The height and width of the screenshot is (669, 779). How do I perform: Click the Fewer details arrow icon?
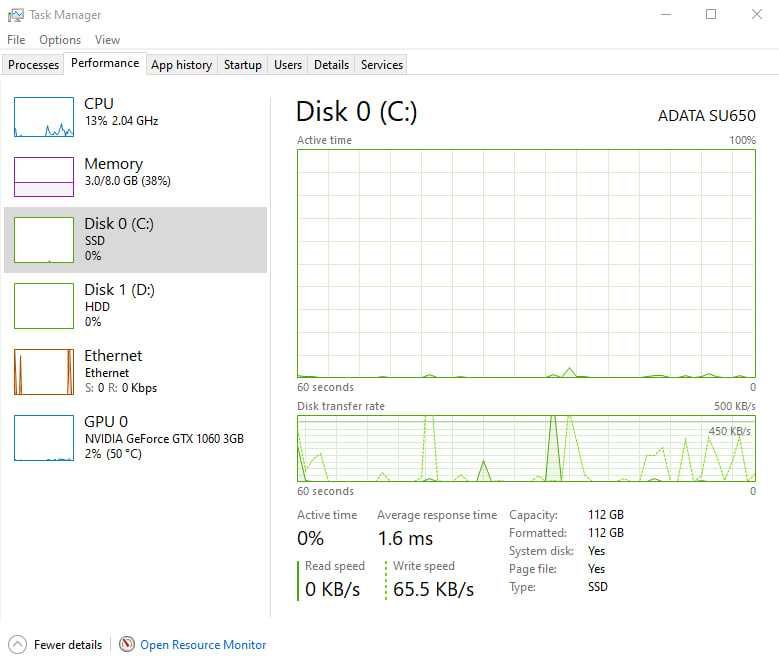click(x=17, y=645)
